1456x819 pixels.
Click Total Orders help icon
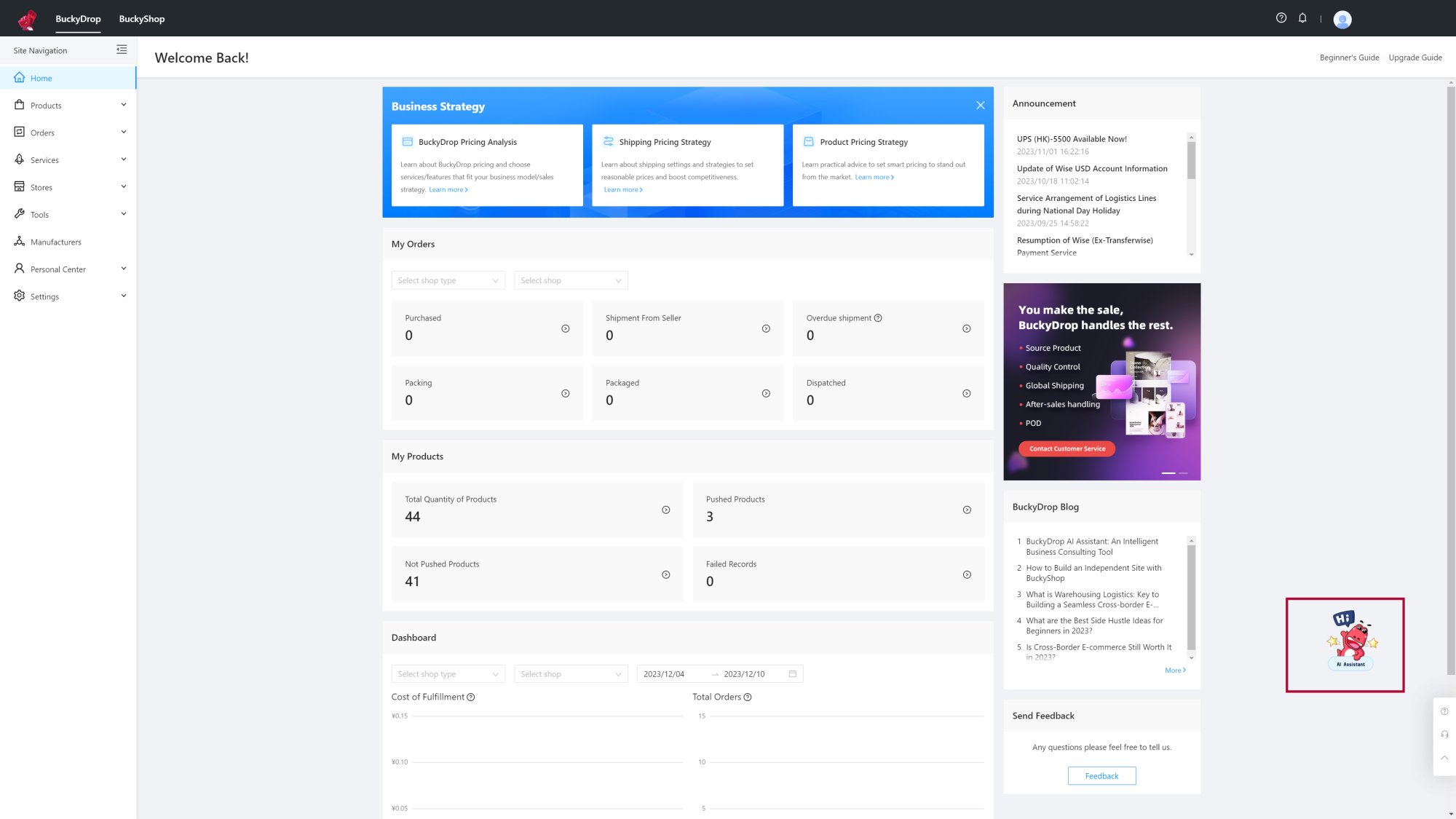click(748, 697)
